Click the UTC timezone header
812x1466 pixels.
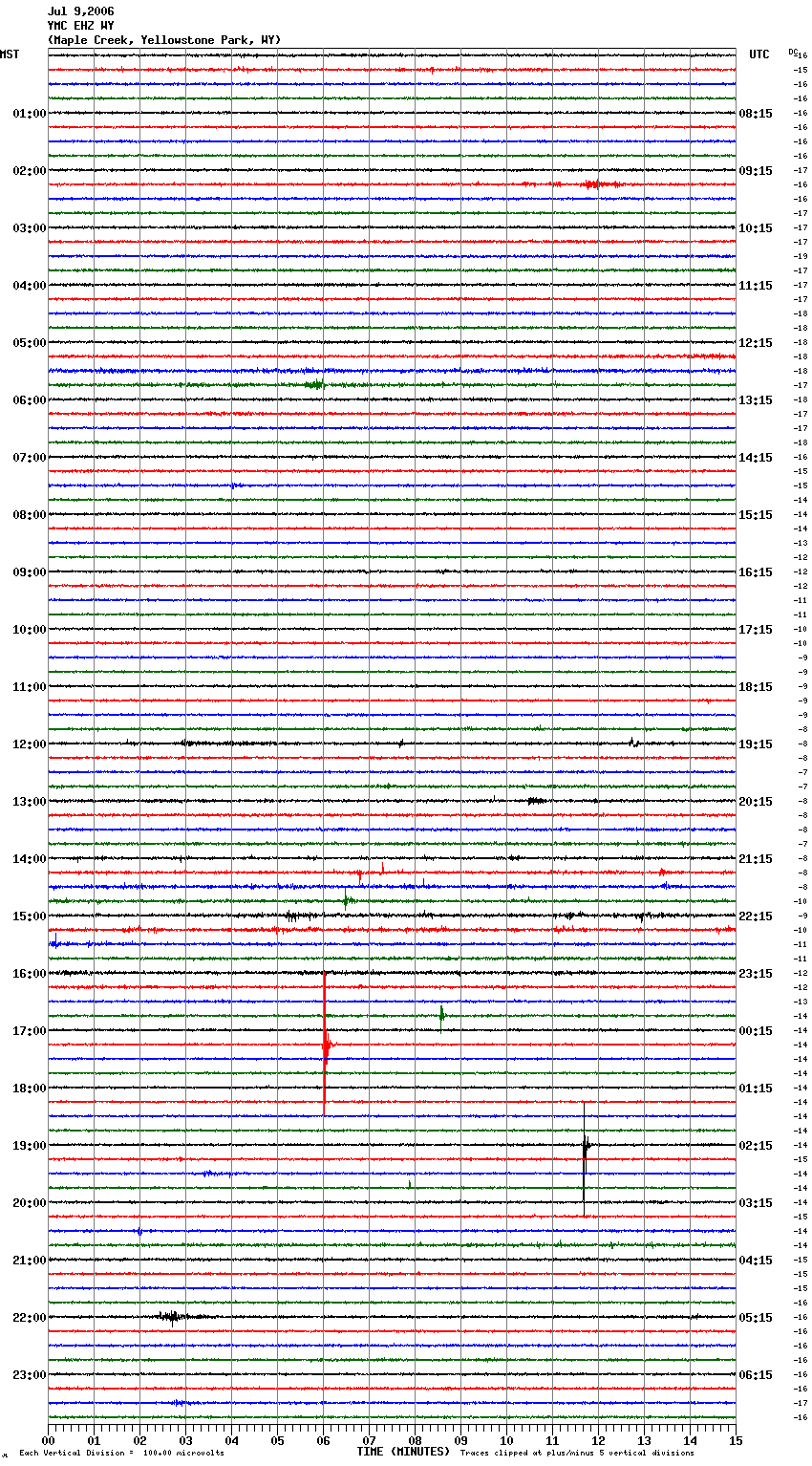[759, 54]
